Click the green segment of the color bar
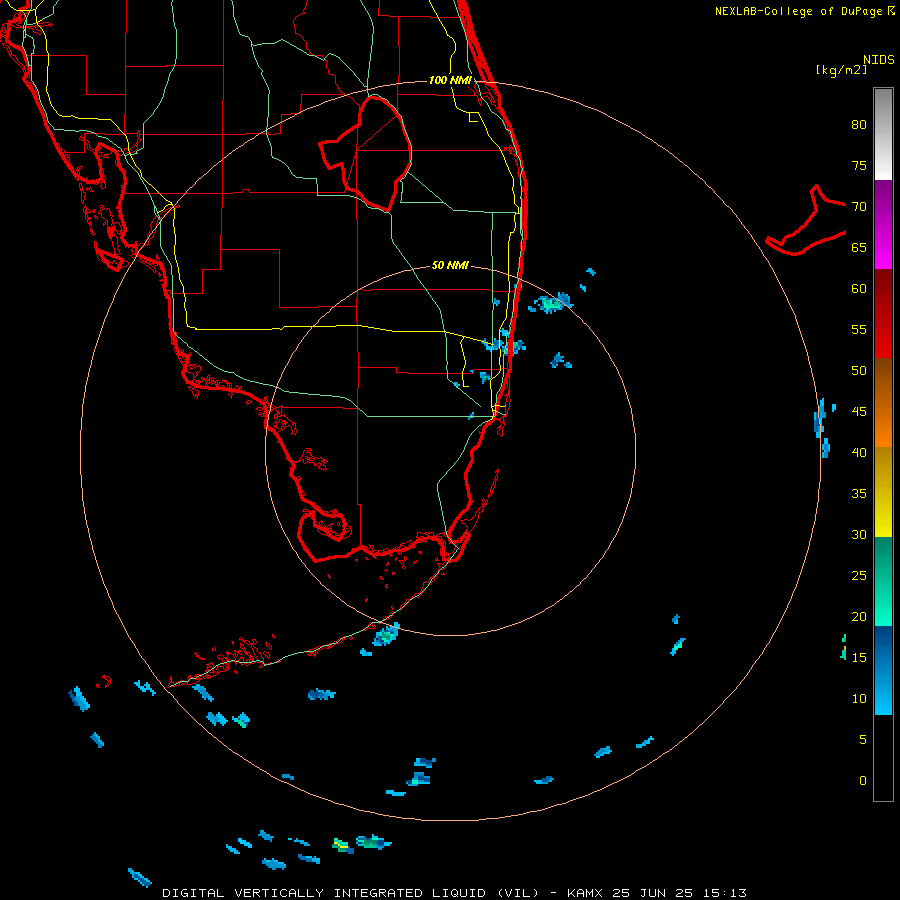The image size is (900, 900). coord(883,581)
